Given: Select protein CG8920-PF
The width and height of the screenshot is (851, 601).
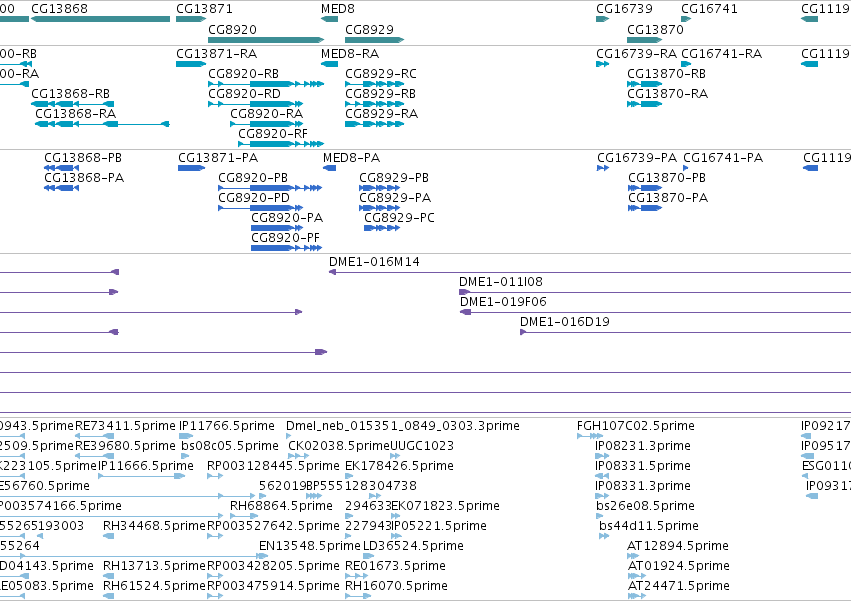Looking at the screenshot, I should (x=286, y=249).
